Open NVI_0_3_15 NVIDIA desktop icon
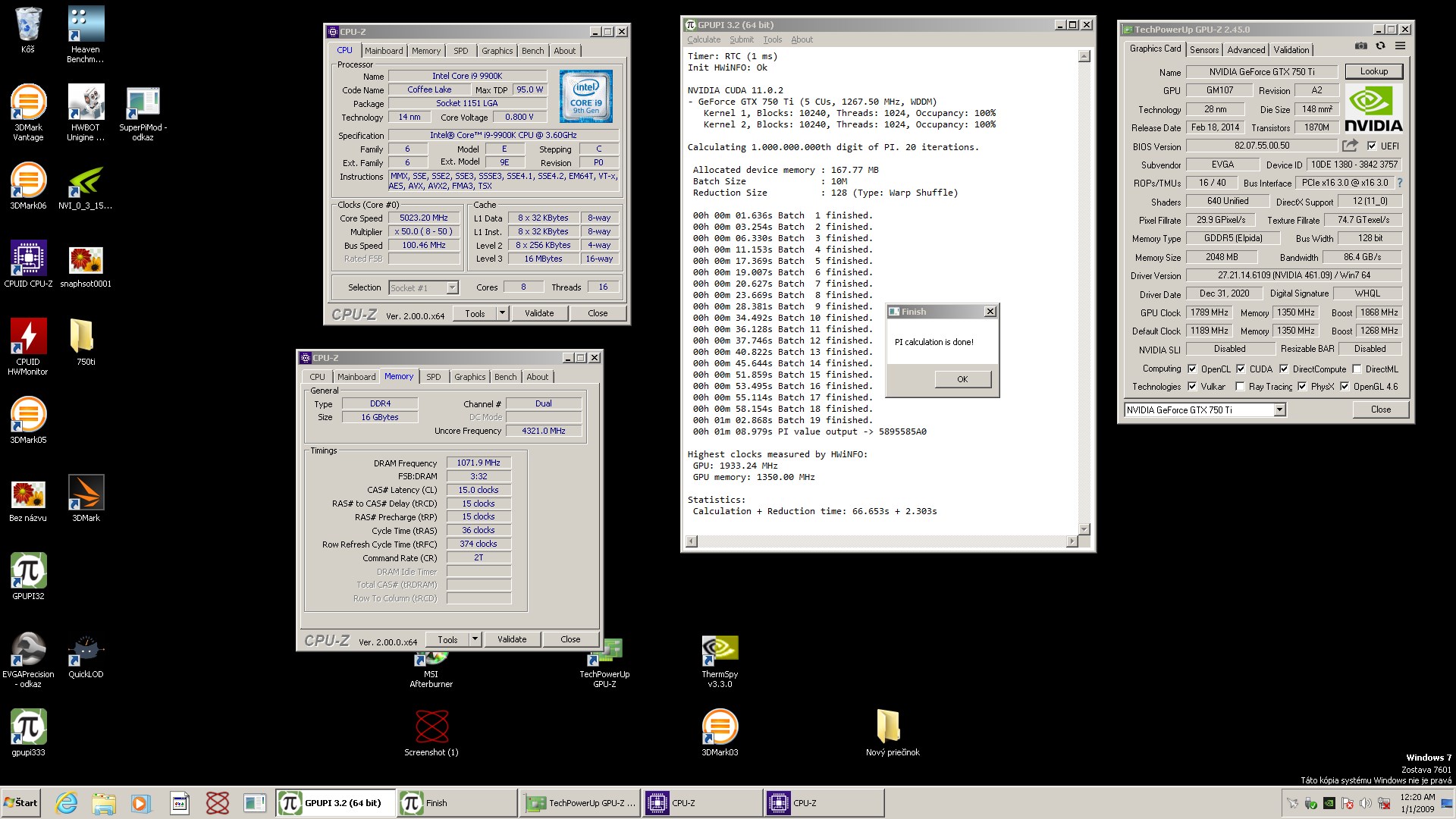 [x=86, y=186]
